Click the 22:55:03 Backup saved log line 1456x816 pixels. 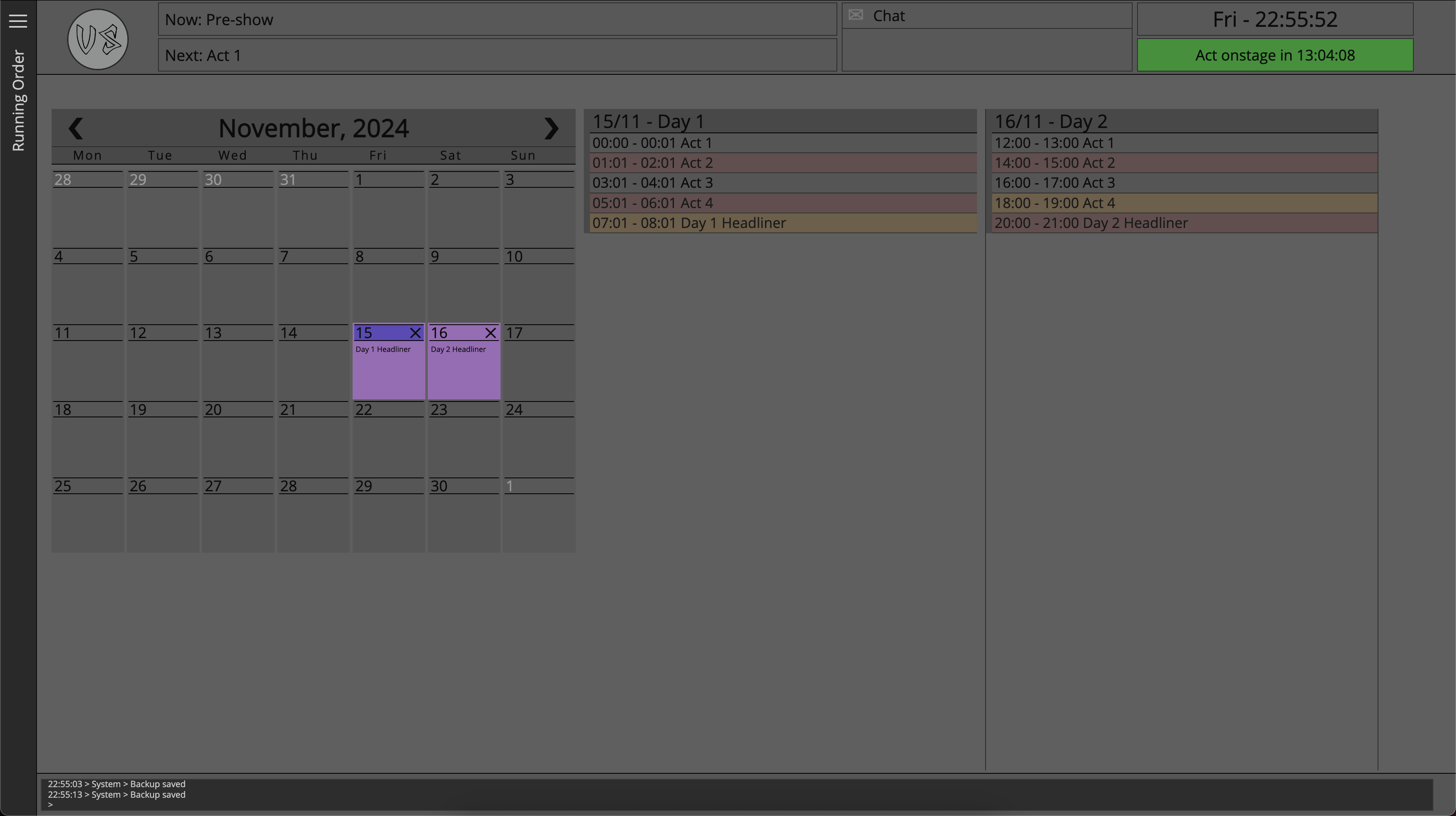click(117, 784)
